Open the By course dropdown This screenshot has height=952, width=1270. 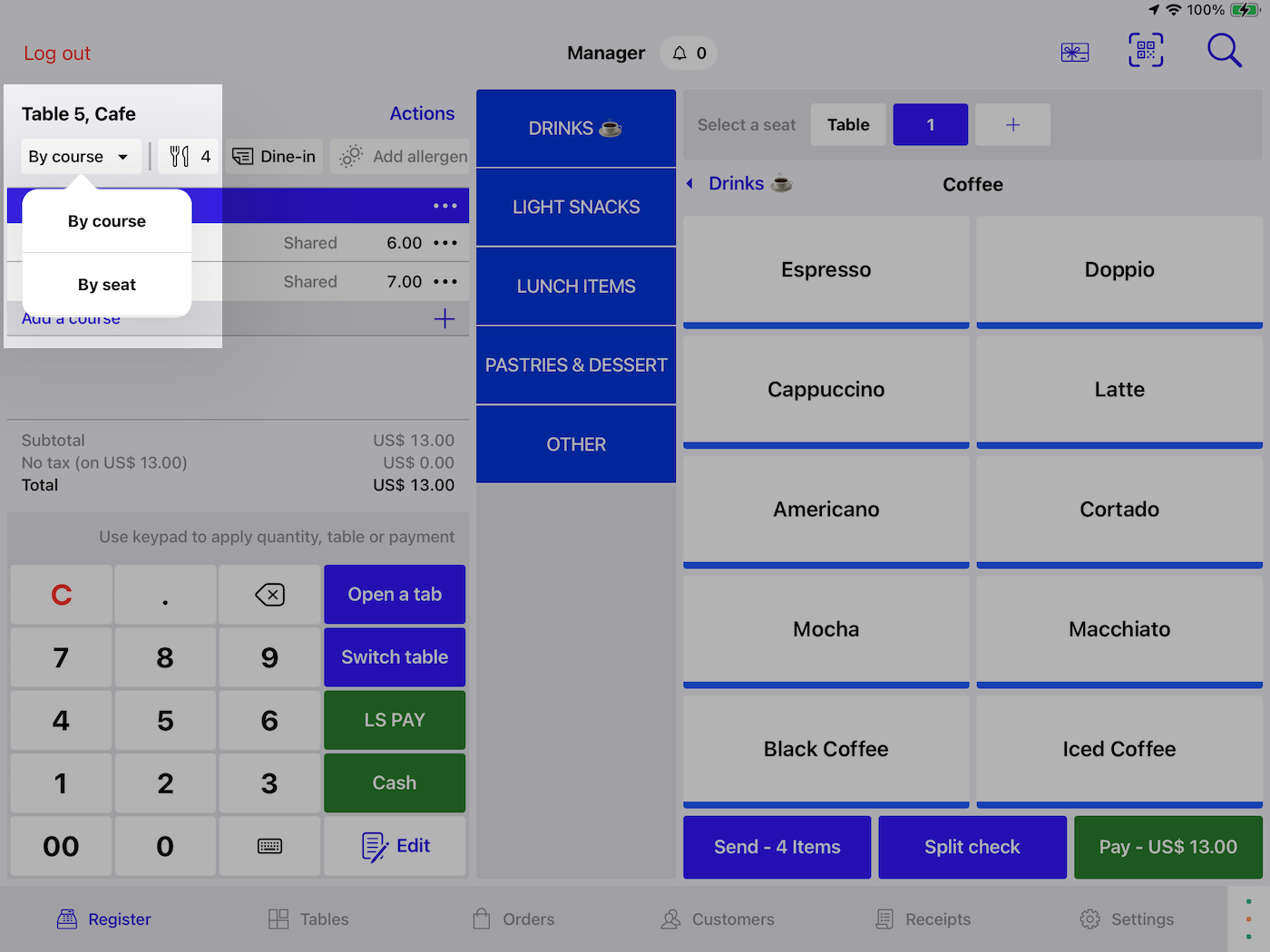click(x=80, y=157)
